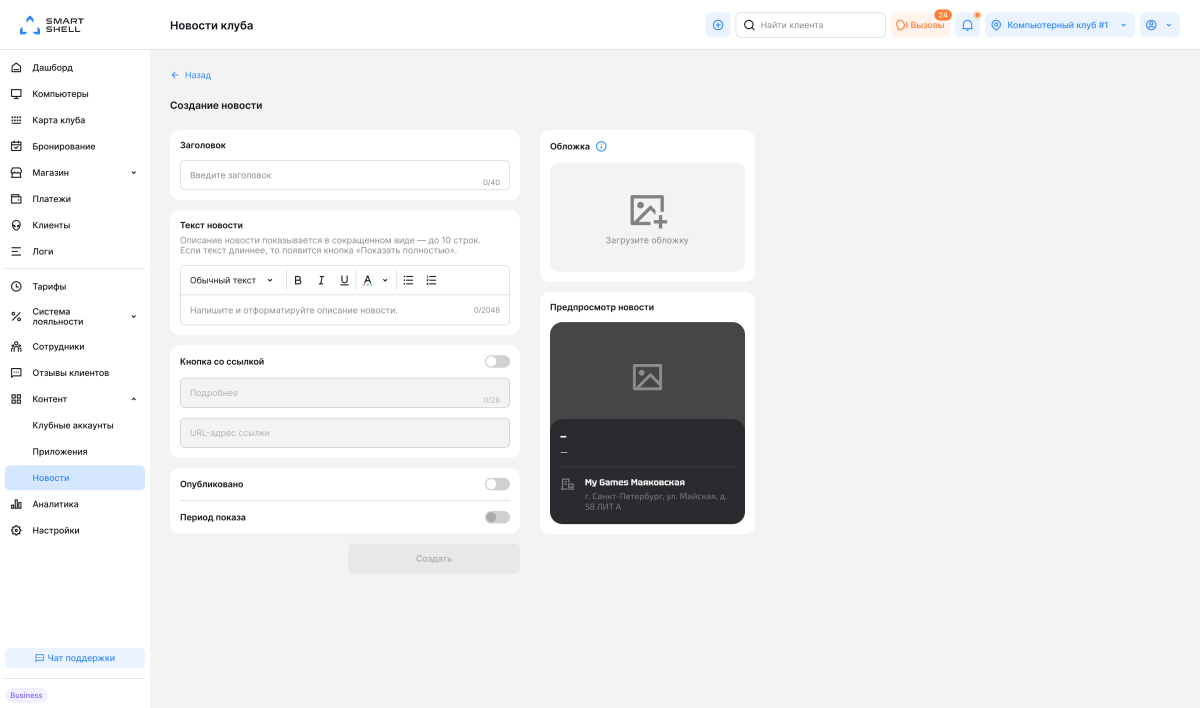Image resolution: width=1200 pixels, height=708 pixels.
Task: Turn on the Published toggle
Action: click(x=497, y=484)
